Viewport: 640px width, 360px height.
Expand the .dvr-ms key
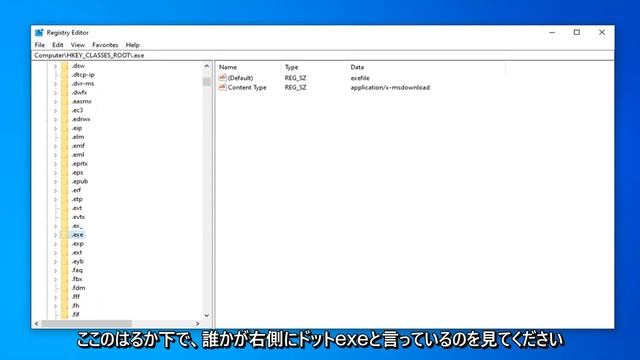pyautogui.click(x=55, y=84)
